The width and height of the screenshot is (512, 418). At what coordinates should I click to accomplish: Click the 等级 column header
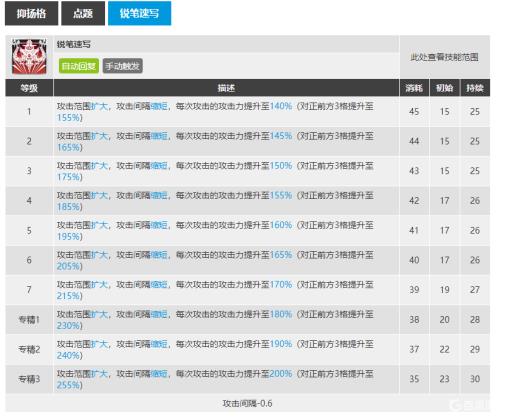coord(29,88)
